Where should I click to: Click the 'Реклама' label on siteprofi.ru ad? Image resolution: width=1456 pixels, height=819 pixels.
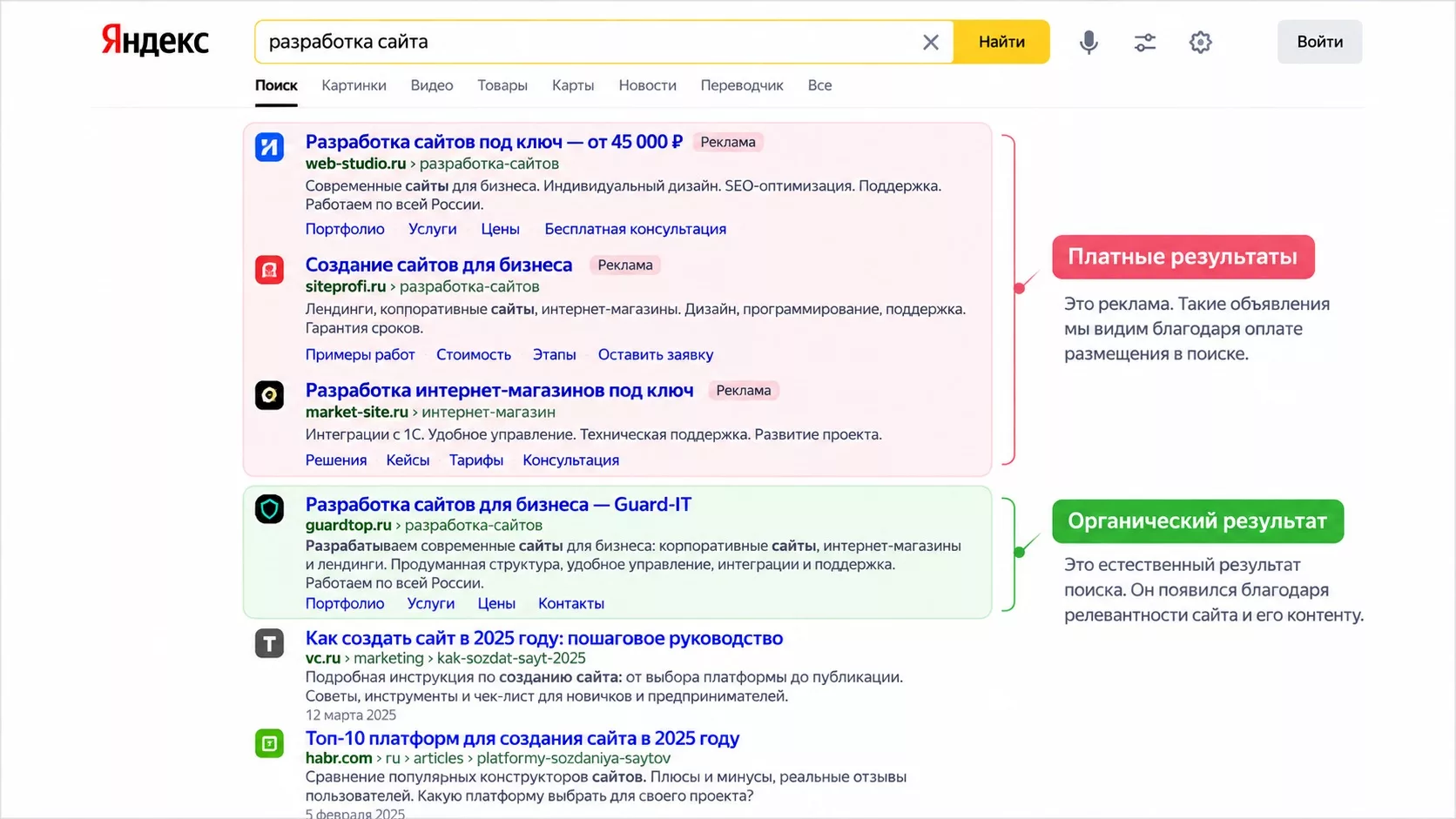coord(625,265)
